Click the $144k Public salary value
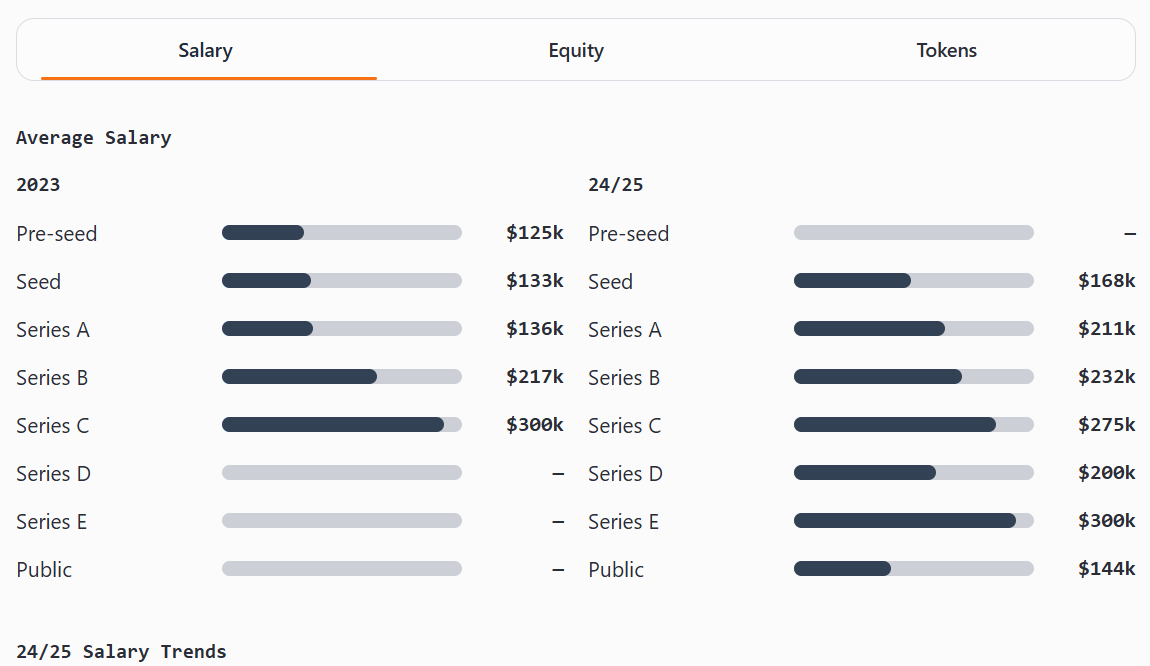 1106,569
